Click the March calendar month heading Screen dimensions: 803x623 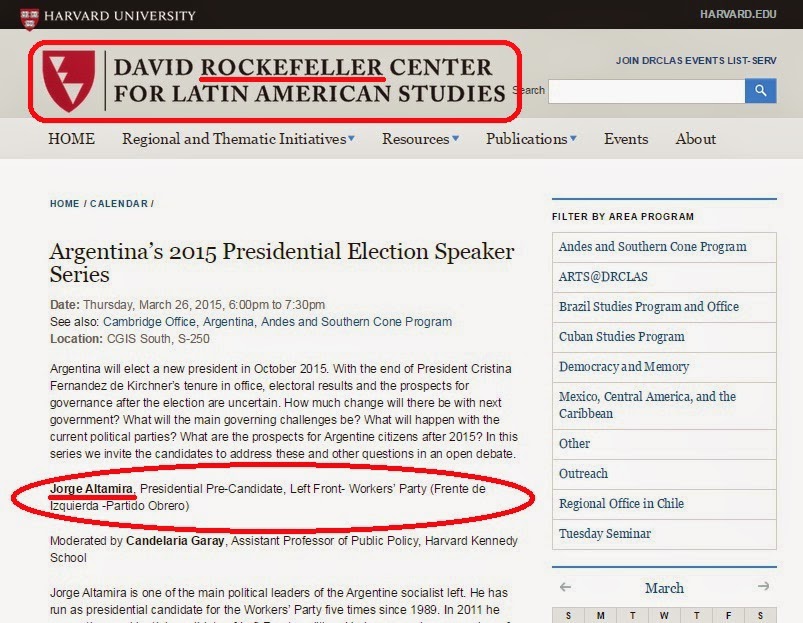click(664, 588)
